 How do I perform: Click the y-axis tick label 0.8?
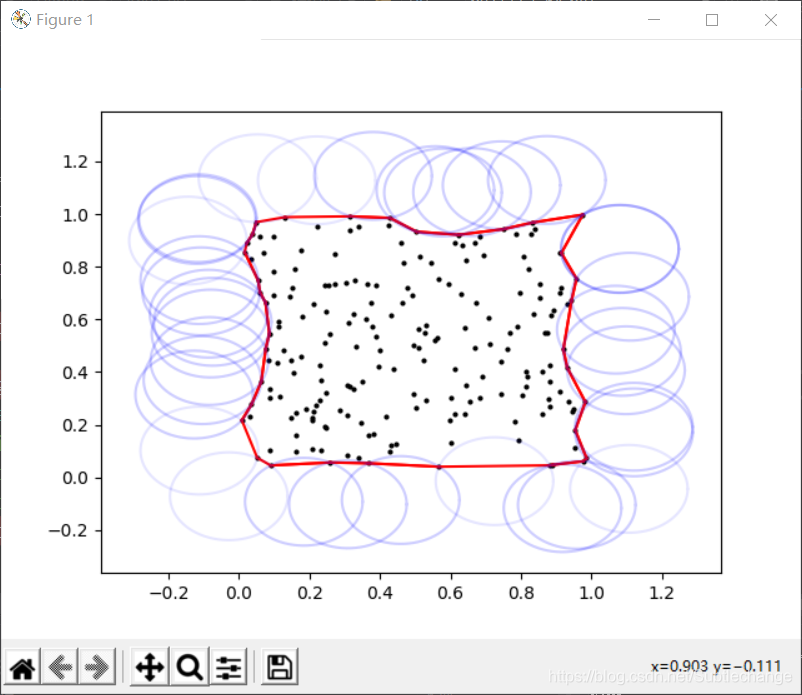[75, 267]
